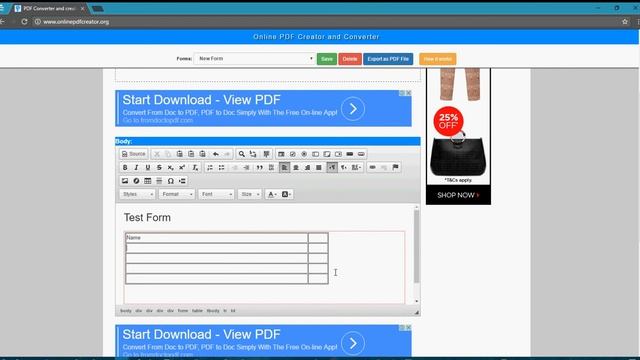Click the Insert Table icon
Viewport: 640px width, 360px height.
pos(148,181)
